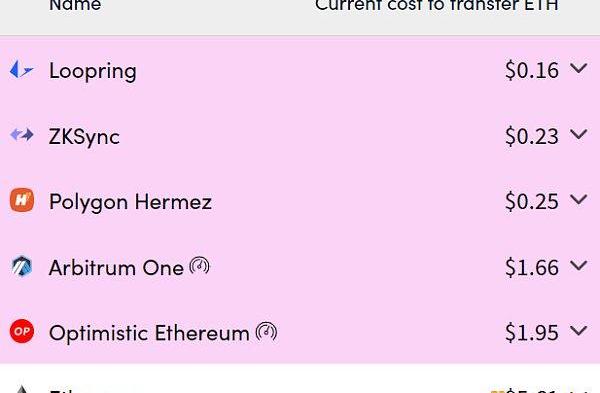Click the $1.66 Arbitrum cost value
600x393 pixels.
tap(532, 267)
